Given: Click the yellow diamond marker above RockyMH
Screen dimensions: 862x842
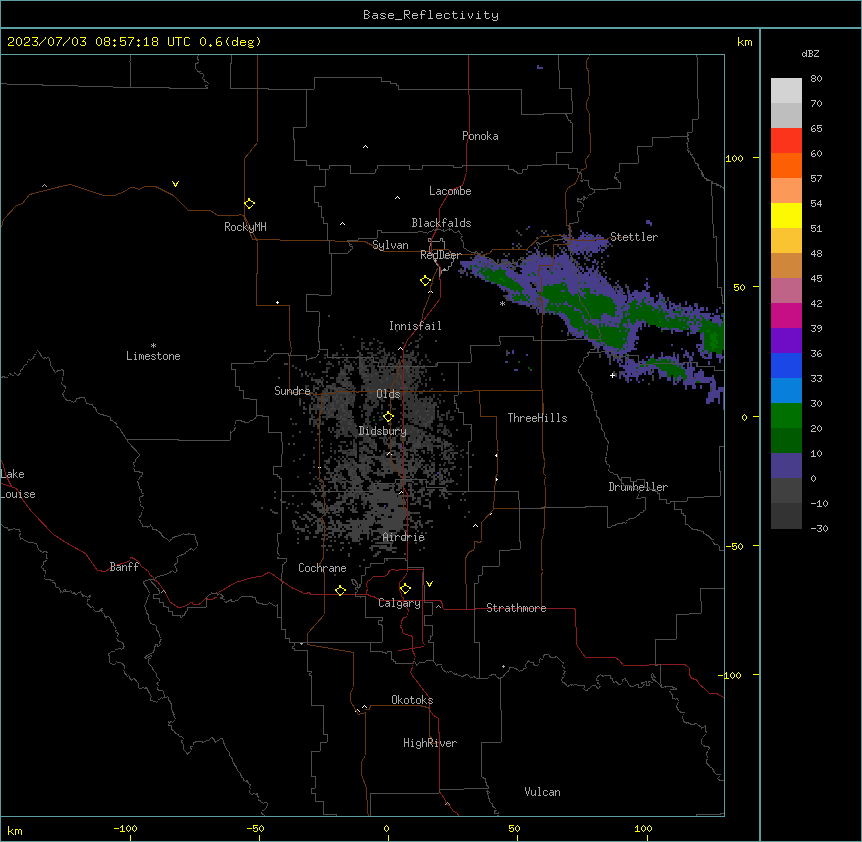Looking at the screenshot, I should coord(249,203).
